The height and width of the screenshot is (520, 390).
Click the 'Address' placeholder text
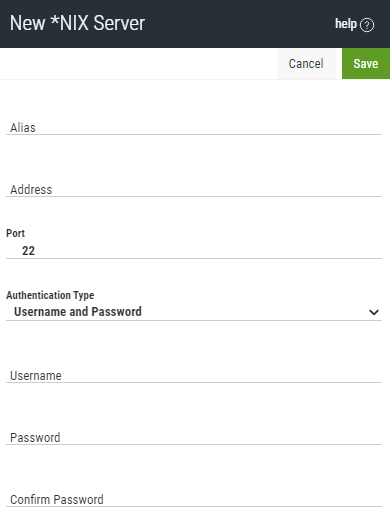(x=31, y=189)
